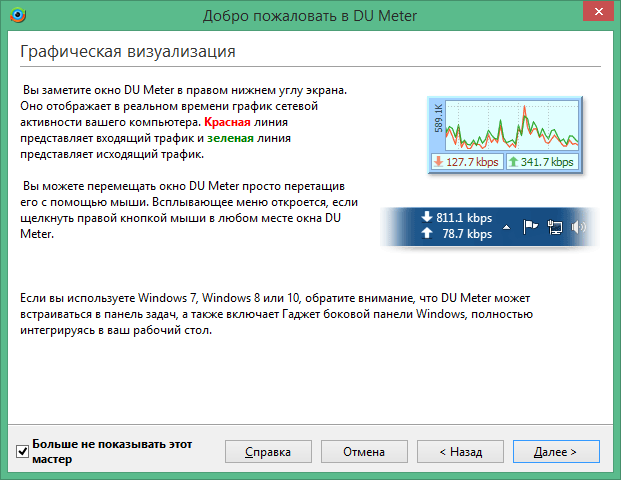Click the white upload arrow beside 78.7 kbps
The height and width of the screenshot is (480, 621).
(427, 233)
